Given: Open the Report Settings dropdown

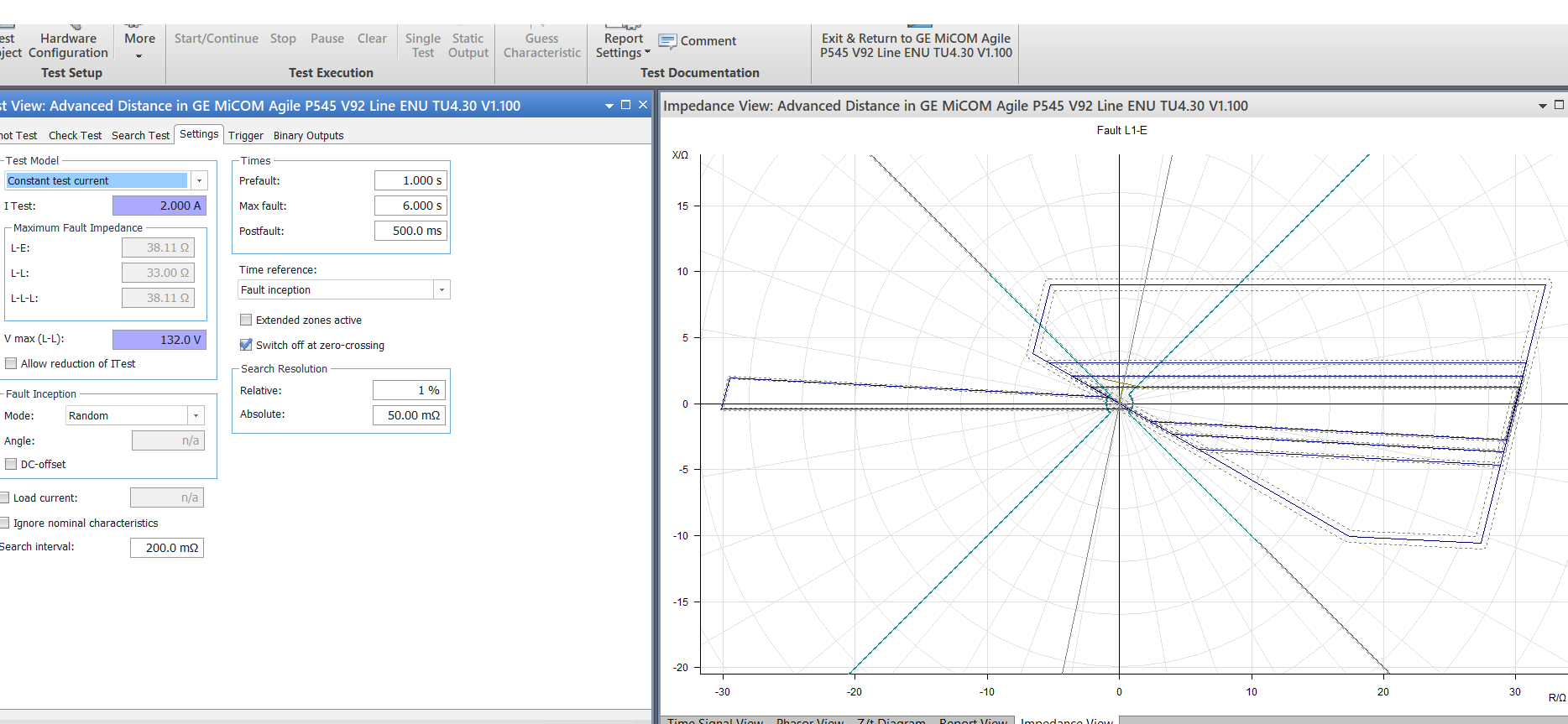Looking at the screenshot, I should pos(623,45).
